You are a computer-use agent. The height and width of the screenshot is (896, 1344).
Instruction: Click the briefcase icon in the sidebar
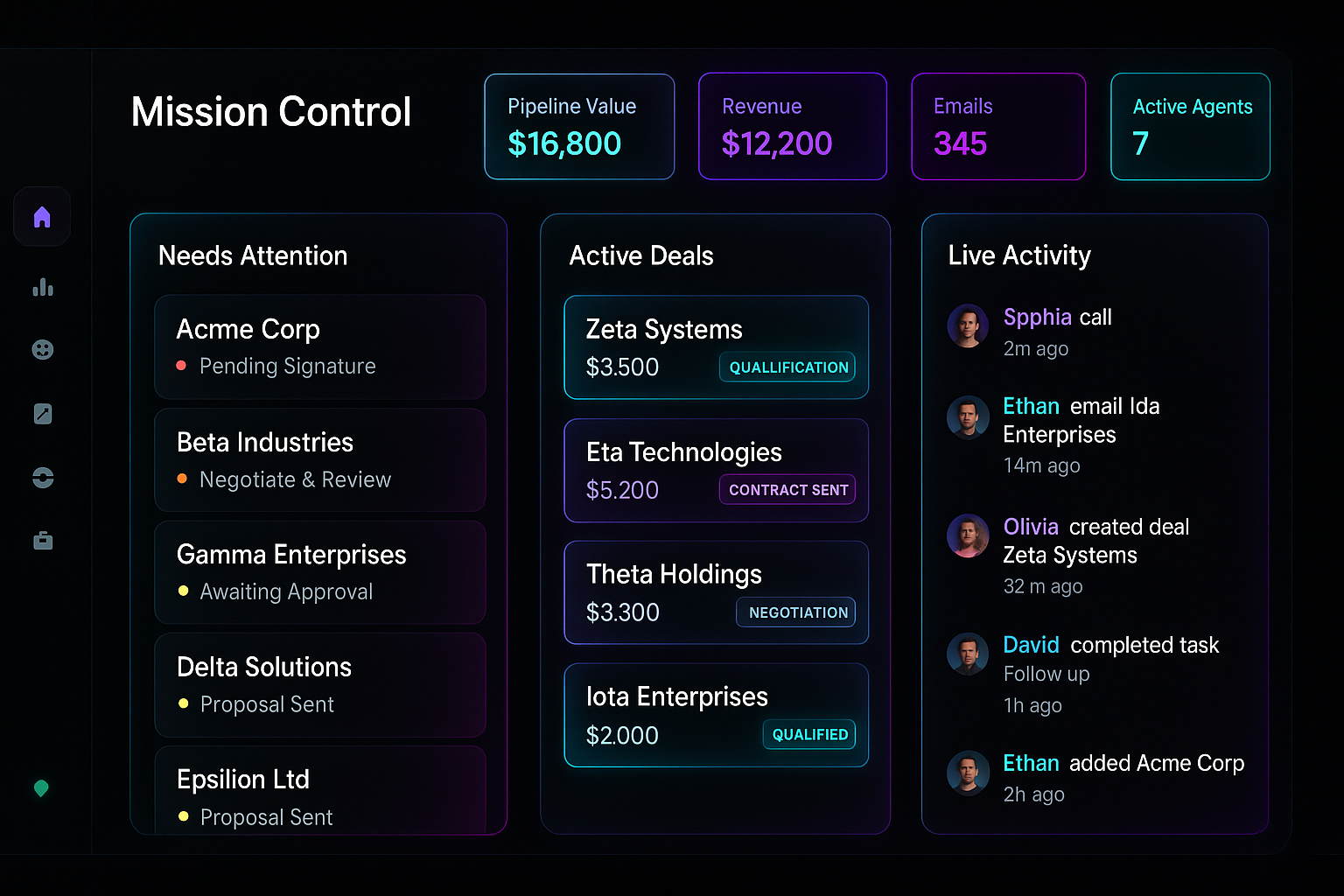[x=41, y=541]
